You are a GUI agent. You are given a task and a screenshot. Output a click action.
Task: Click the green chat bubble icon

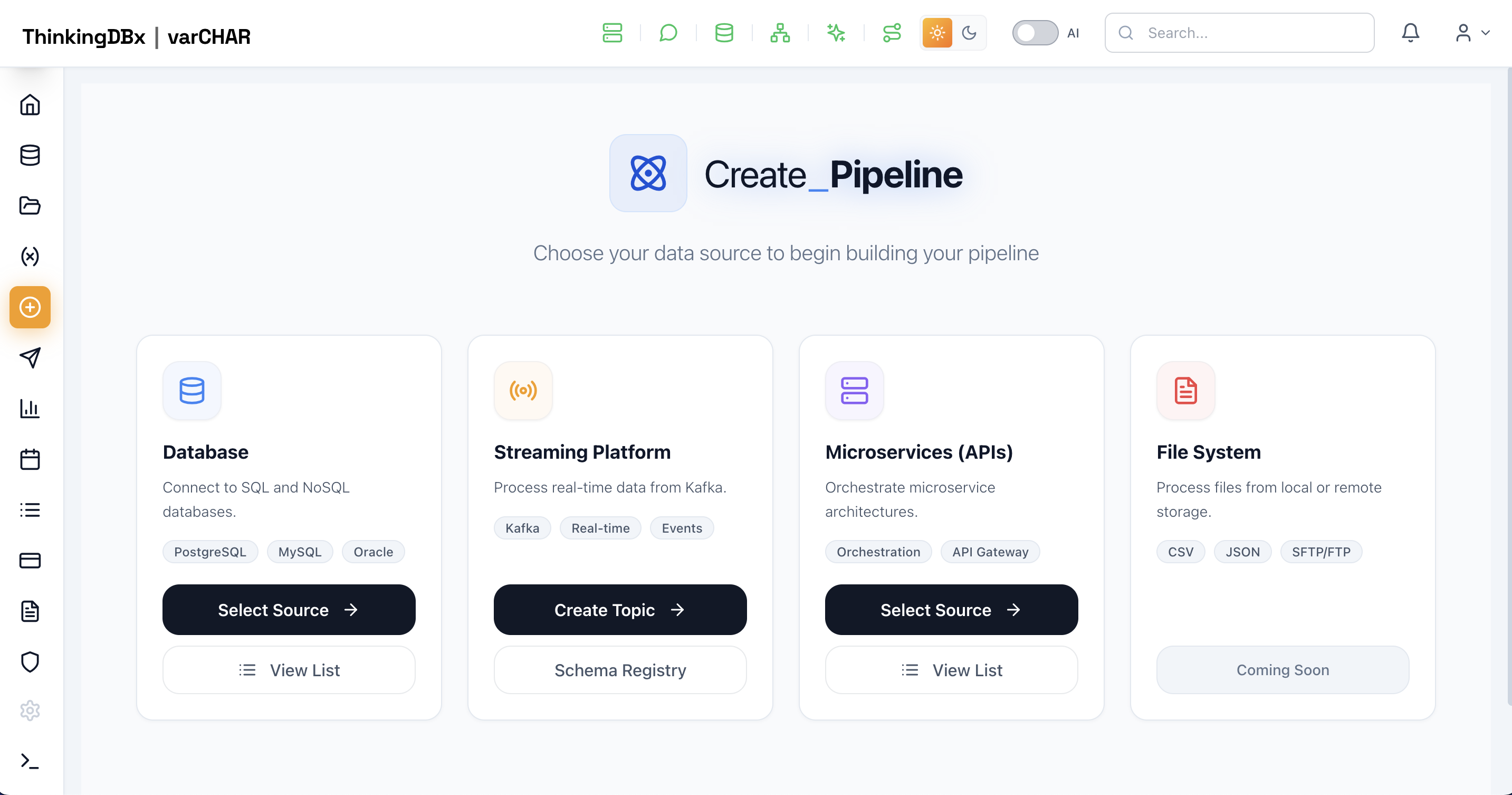point(668,33)
